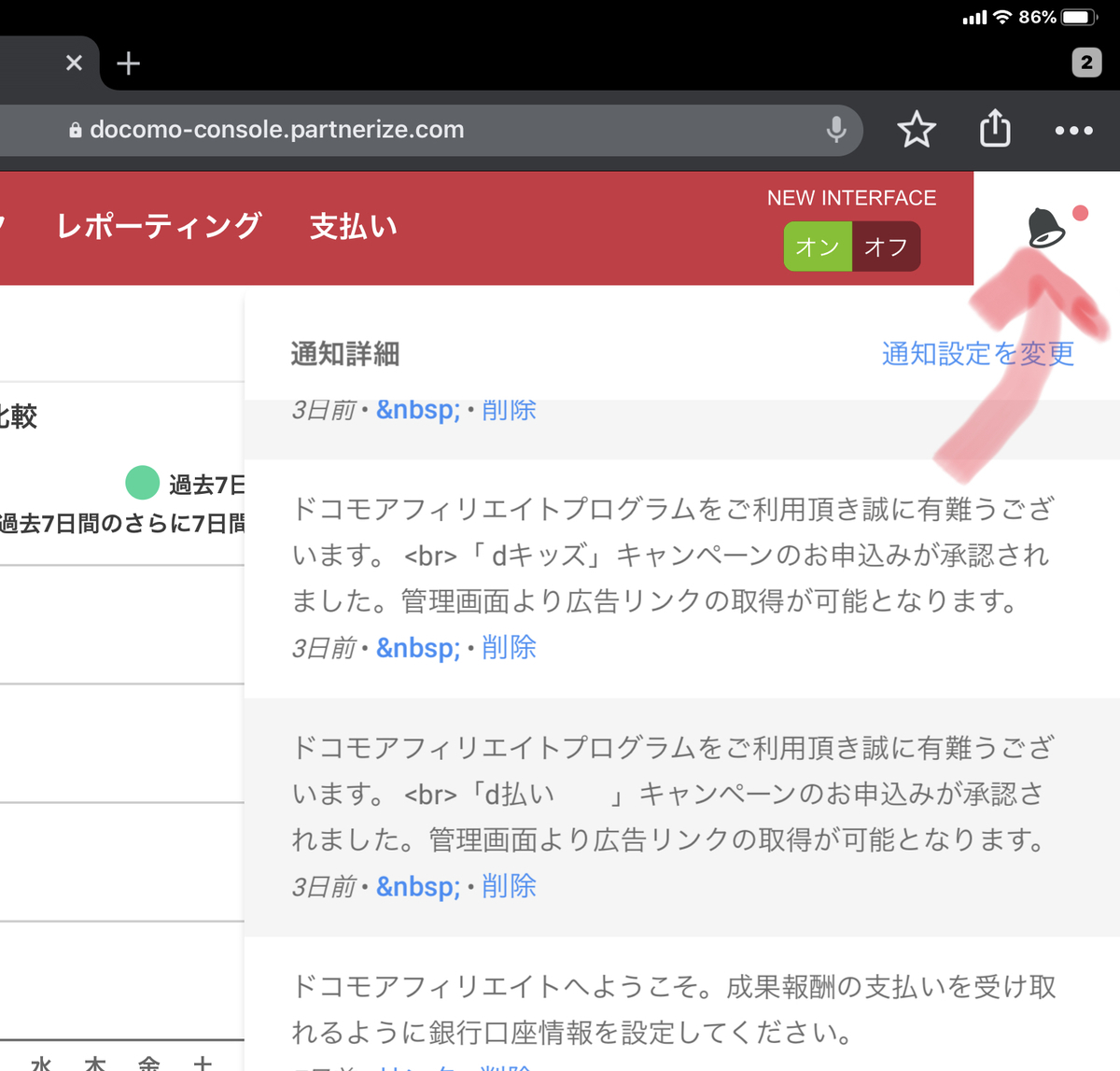Viewport: 1120px width, 1071px height.
Task: Open the notification bell icon
Action: pyautogui.click(x=1046, y=228)
